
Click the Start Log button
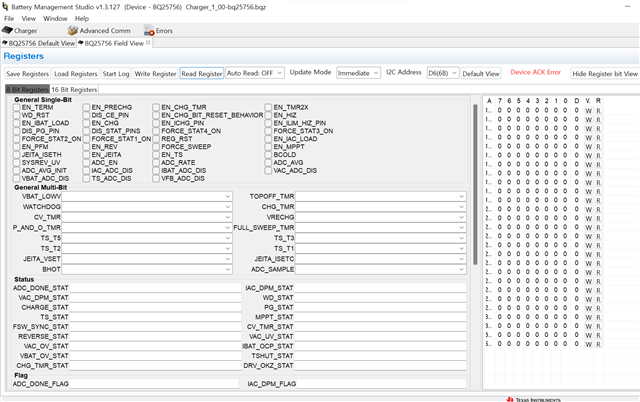[116, 73]
